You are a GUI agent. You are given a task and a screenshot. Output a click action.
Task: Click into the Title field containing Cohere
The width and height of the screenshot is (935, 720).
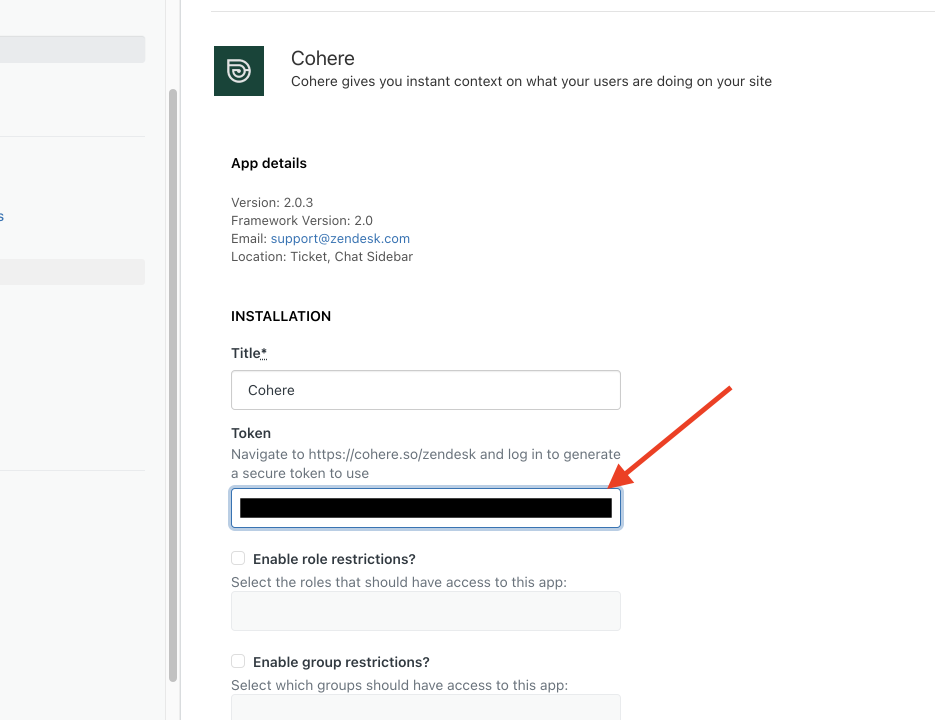[x=425, y=390]
